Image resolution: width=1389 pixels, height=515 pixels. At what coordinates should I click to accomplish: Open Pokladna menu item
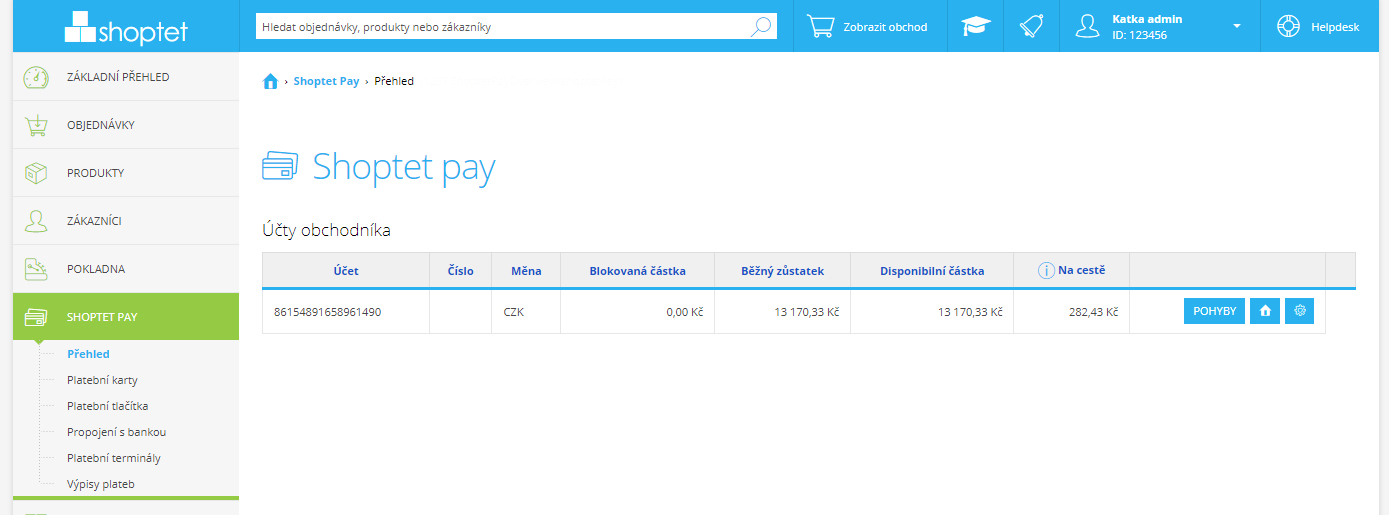[x=126, y=269]
